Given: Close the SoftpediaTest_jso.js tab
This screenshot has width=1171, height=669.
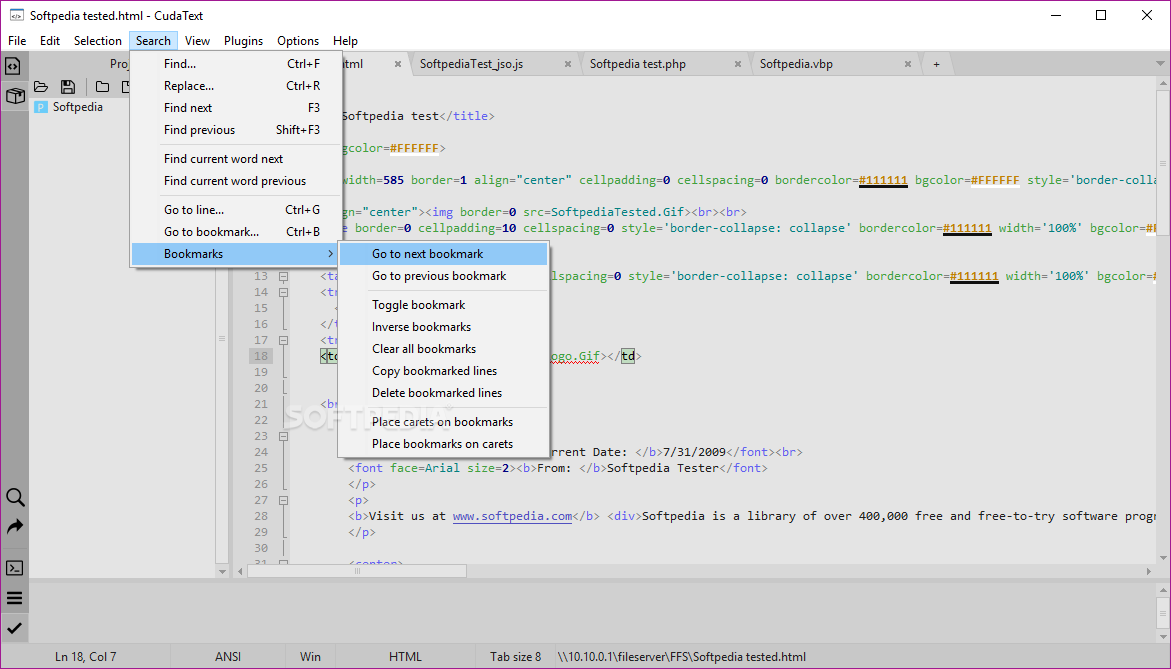Looking at the screenshot, I should click(568, 64).
